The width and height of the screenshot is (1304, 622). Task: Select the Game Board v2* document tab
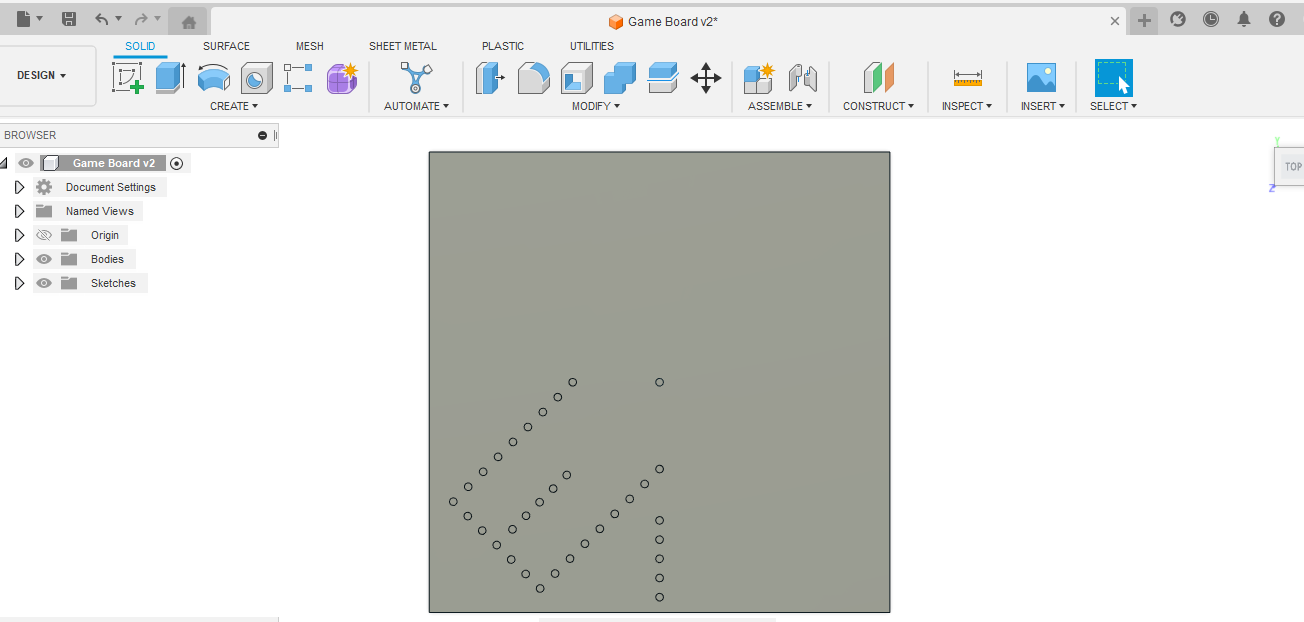pyautogui.click(x=663, y=22)
